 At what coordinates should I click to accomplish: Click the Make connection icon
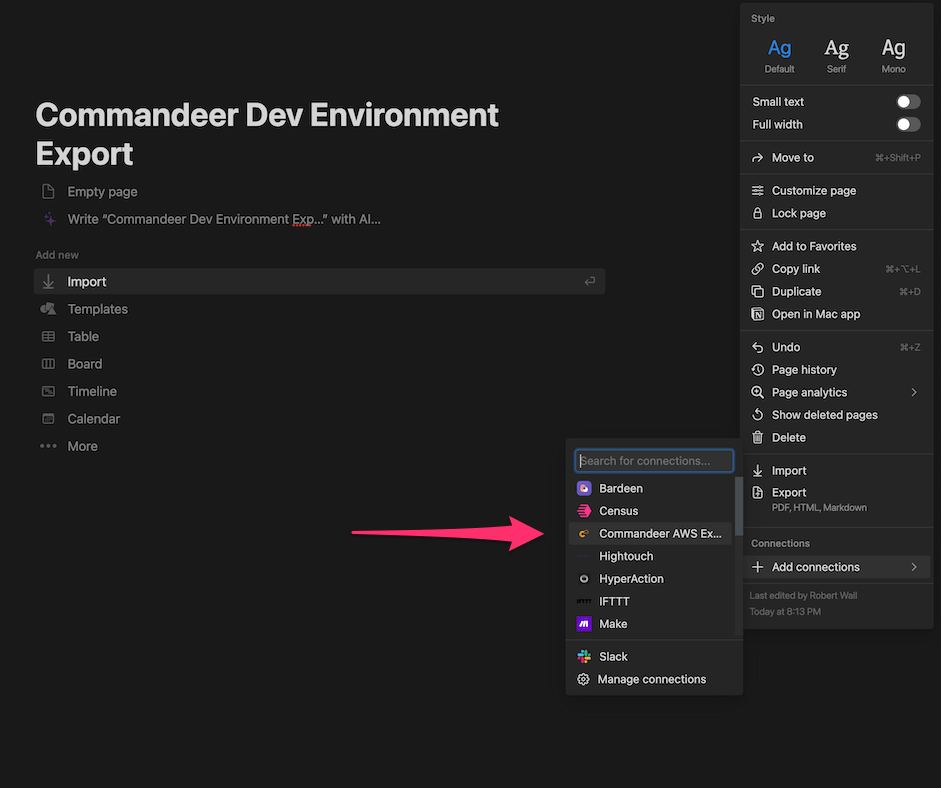(584, 624)
